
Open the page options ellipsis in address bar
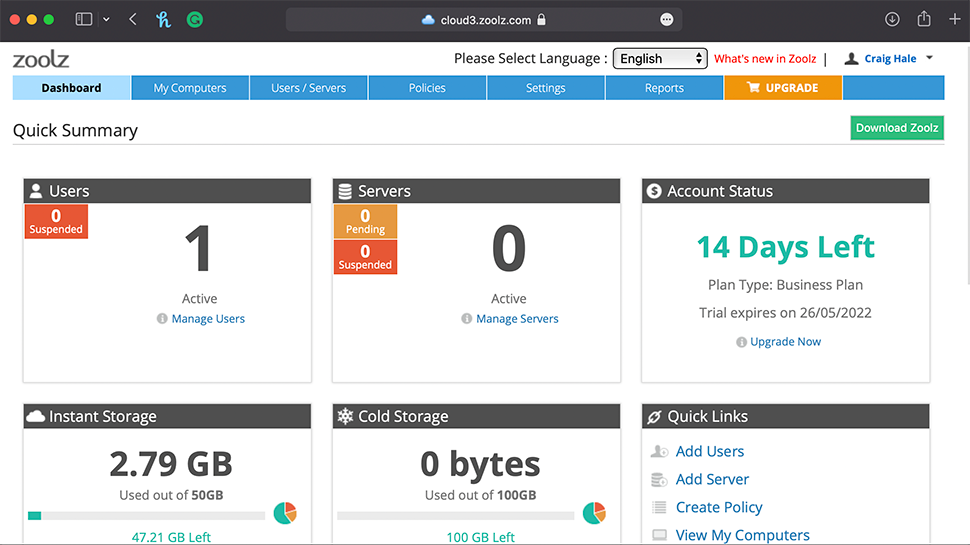(666, 20)
